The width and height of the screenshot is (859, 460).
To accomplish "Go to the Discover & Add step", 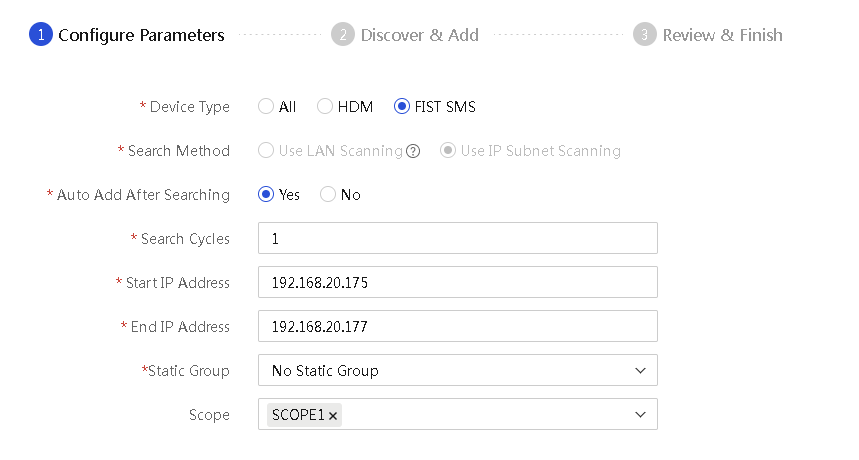I will (x=420, y=35).
